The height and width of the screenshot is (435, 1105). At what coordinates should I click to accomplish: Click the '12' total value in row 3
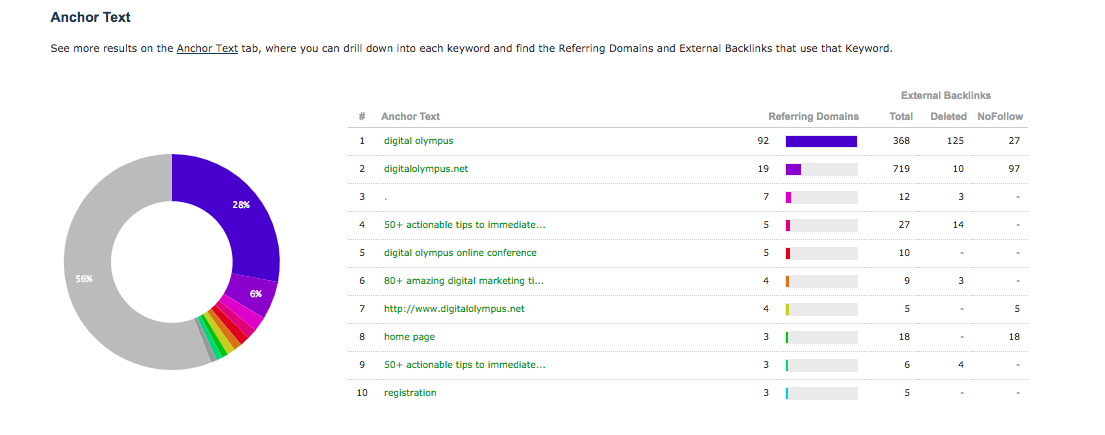point(904,197)
